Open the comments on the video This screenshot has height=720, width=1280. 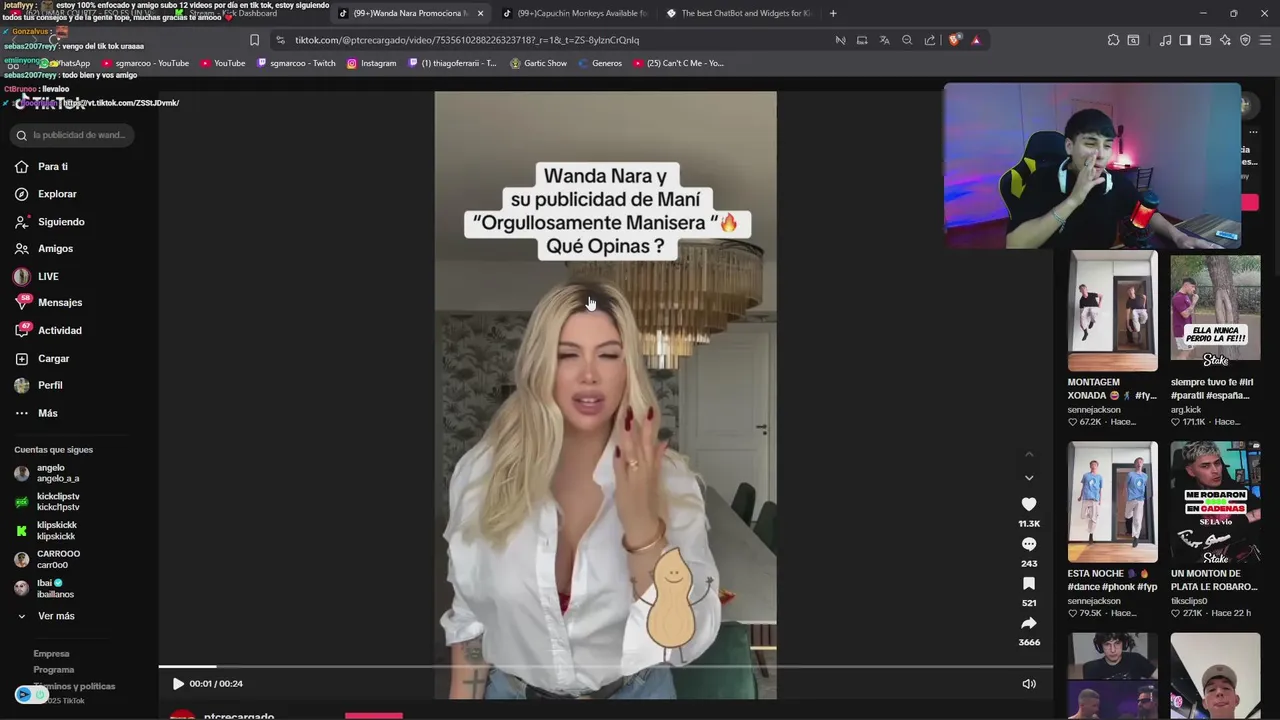tap(1029, 545)
